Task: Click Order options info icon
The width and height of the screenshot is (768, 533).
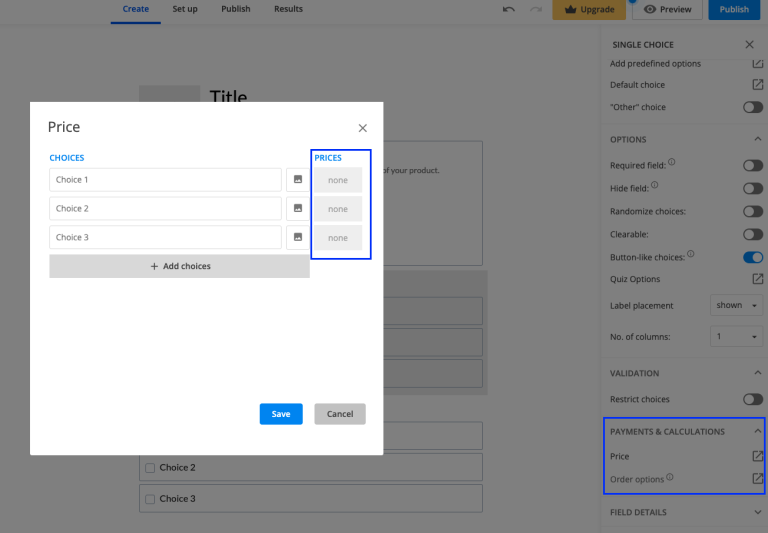Action: [670, 477]
